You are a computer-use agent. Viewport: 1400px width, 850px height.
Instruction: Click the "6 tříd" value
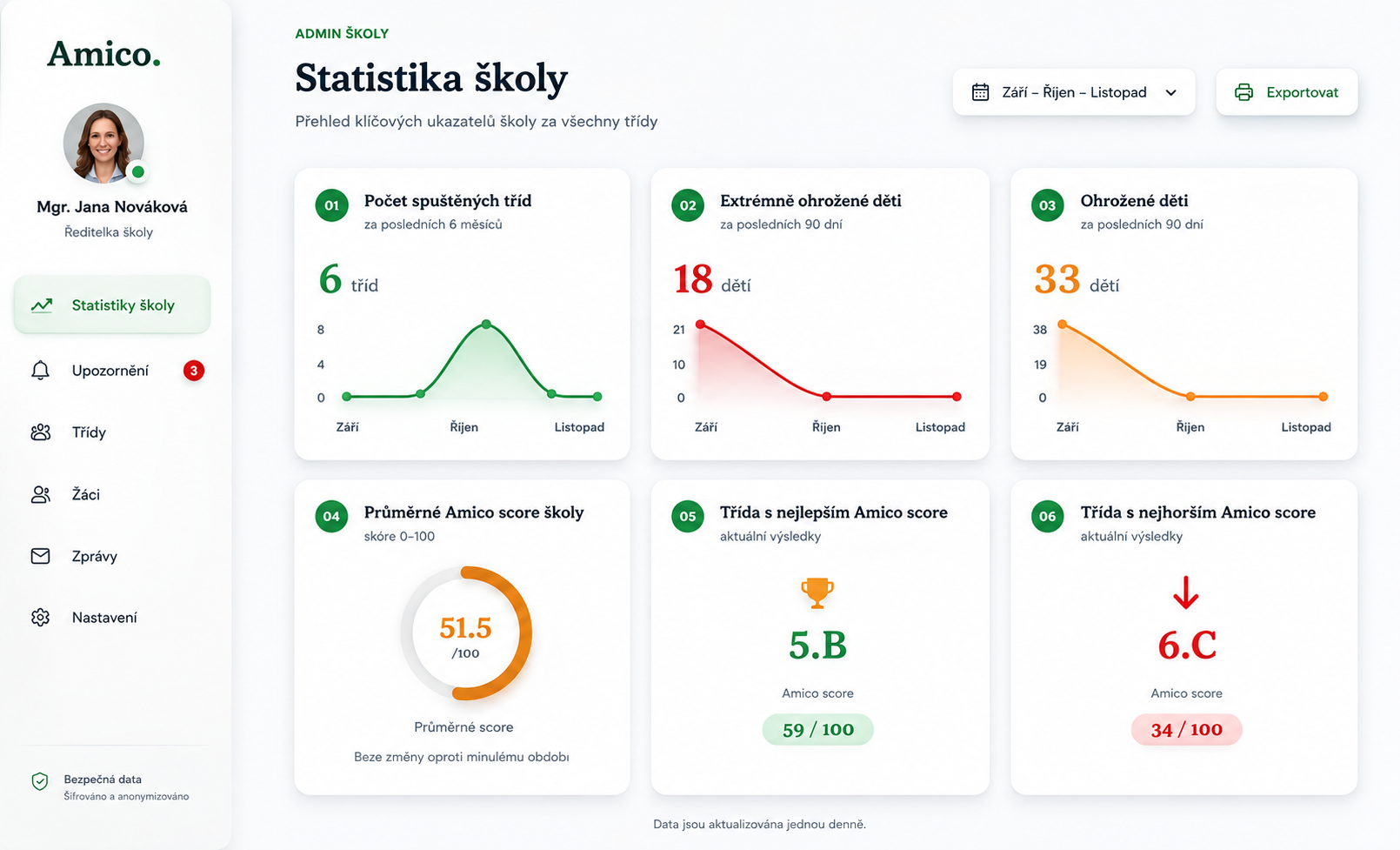348,280
